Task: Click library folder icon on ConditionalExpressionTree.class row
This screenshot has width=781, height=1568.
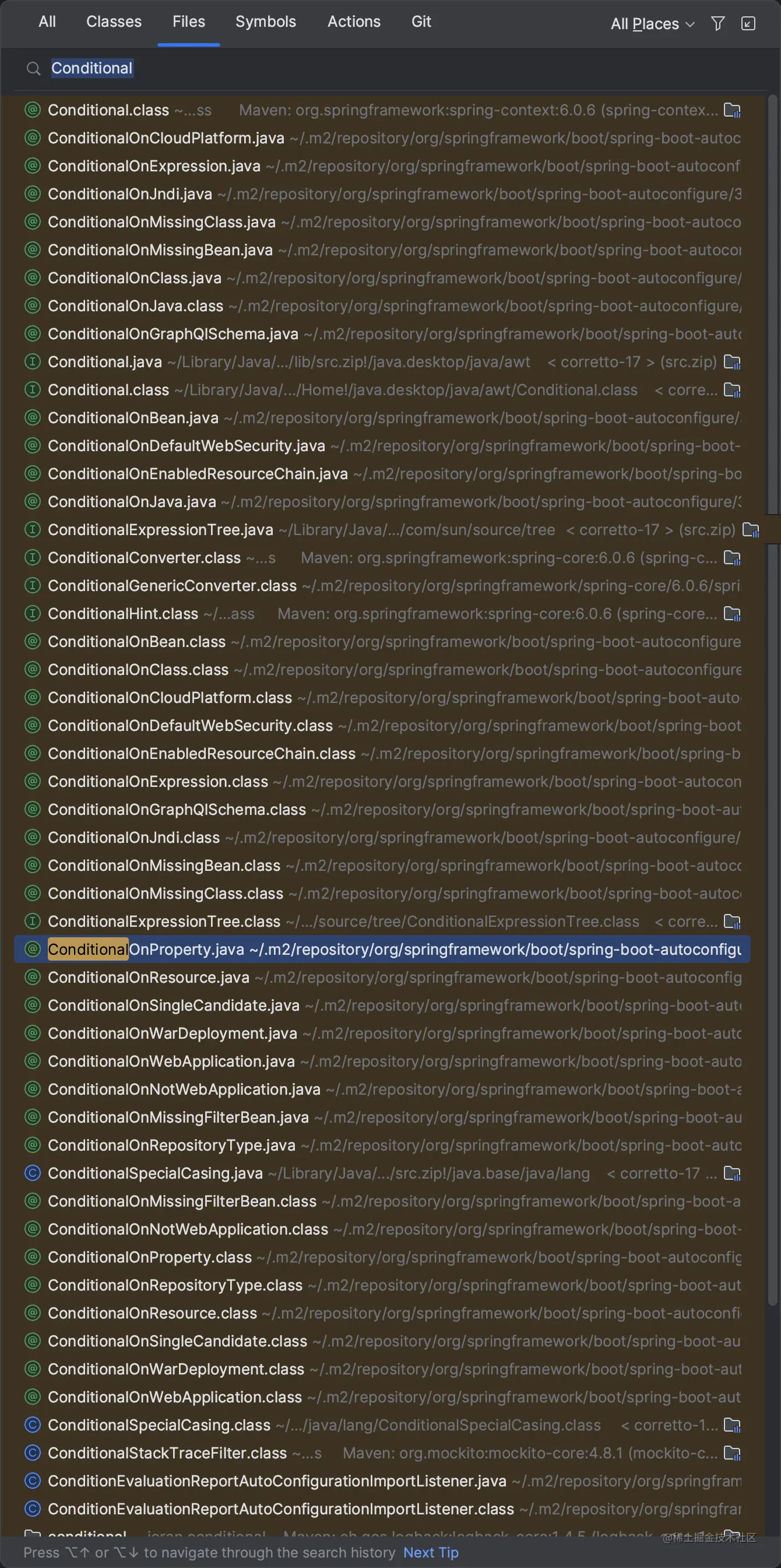Action: pyautogui.click(x=731, y=922)
